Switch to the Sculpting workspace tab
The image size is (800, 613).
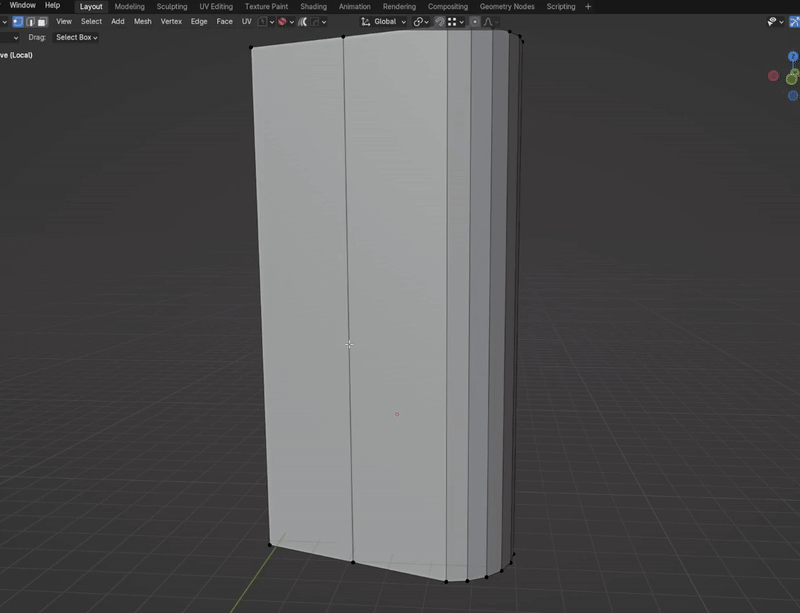[171, 7]
